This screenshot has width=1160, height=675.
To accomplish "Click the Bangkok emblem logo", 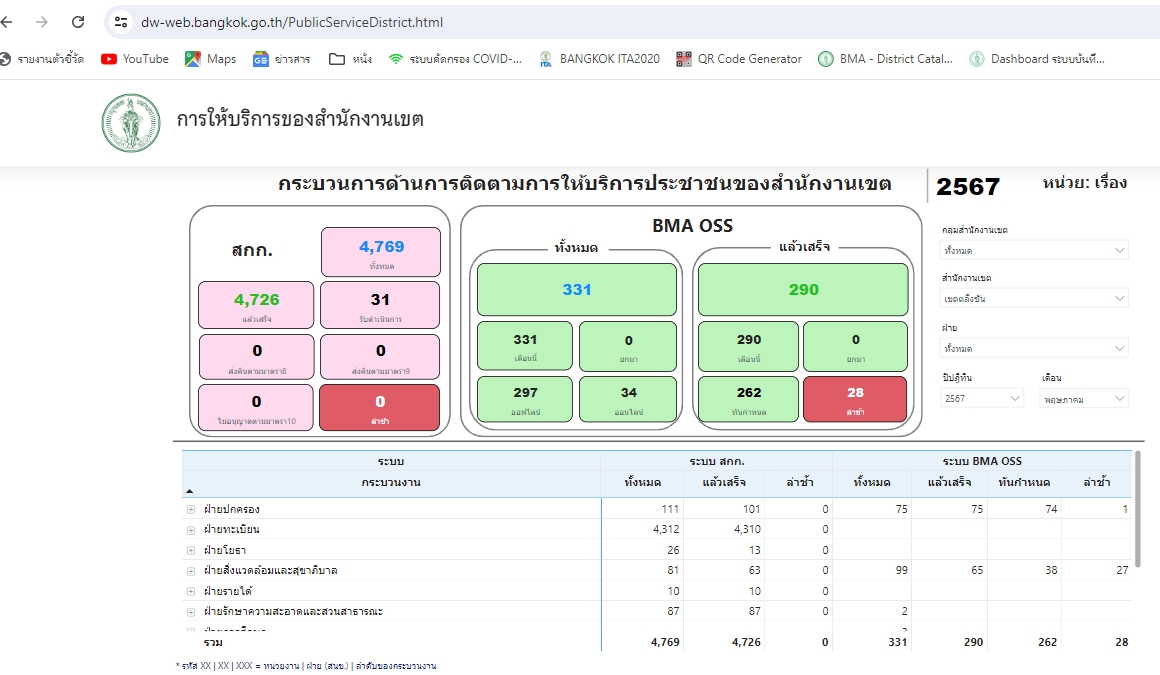I will (x=130, y=124).
